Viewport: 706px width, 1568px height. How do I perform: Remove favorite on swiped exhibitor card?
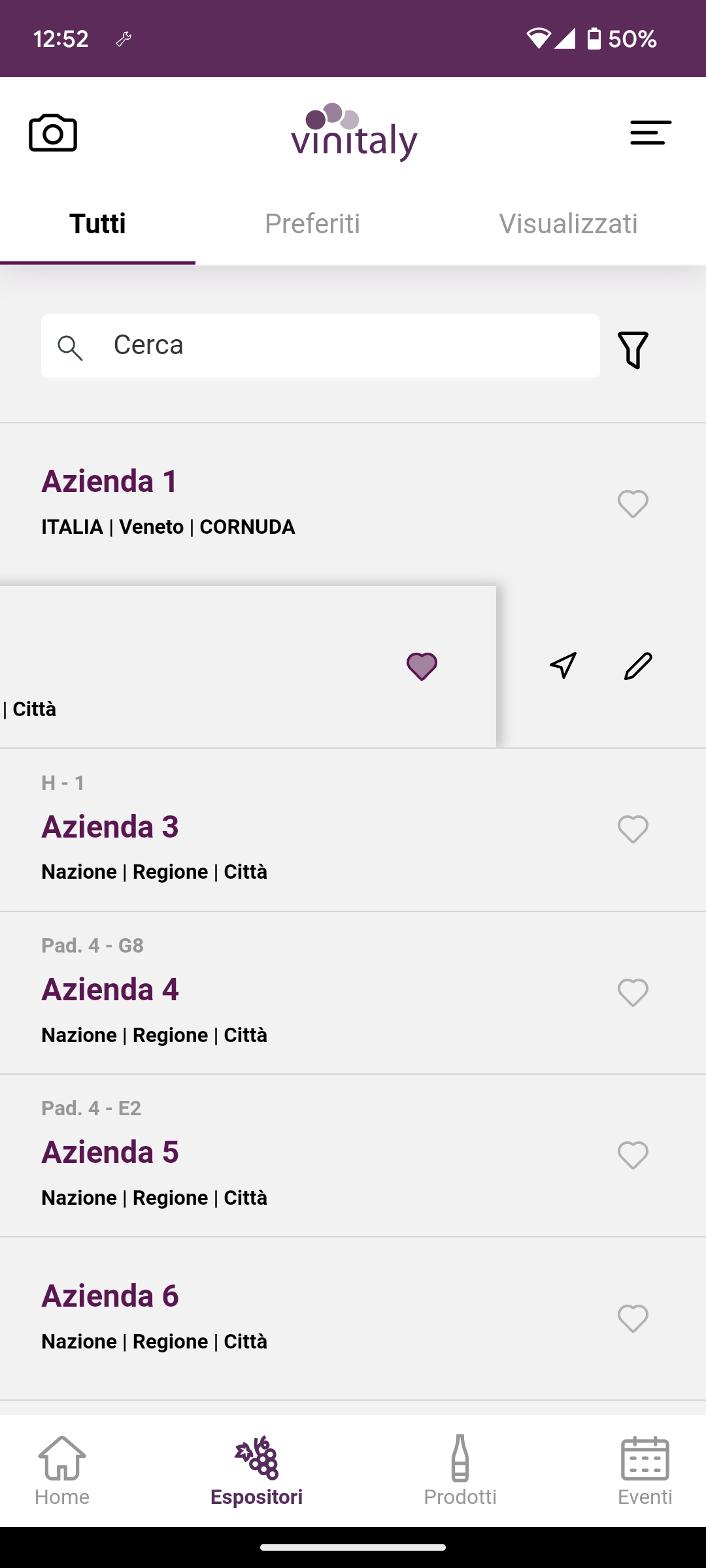tap(422, 666)
